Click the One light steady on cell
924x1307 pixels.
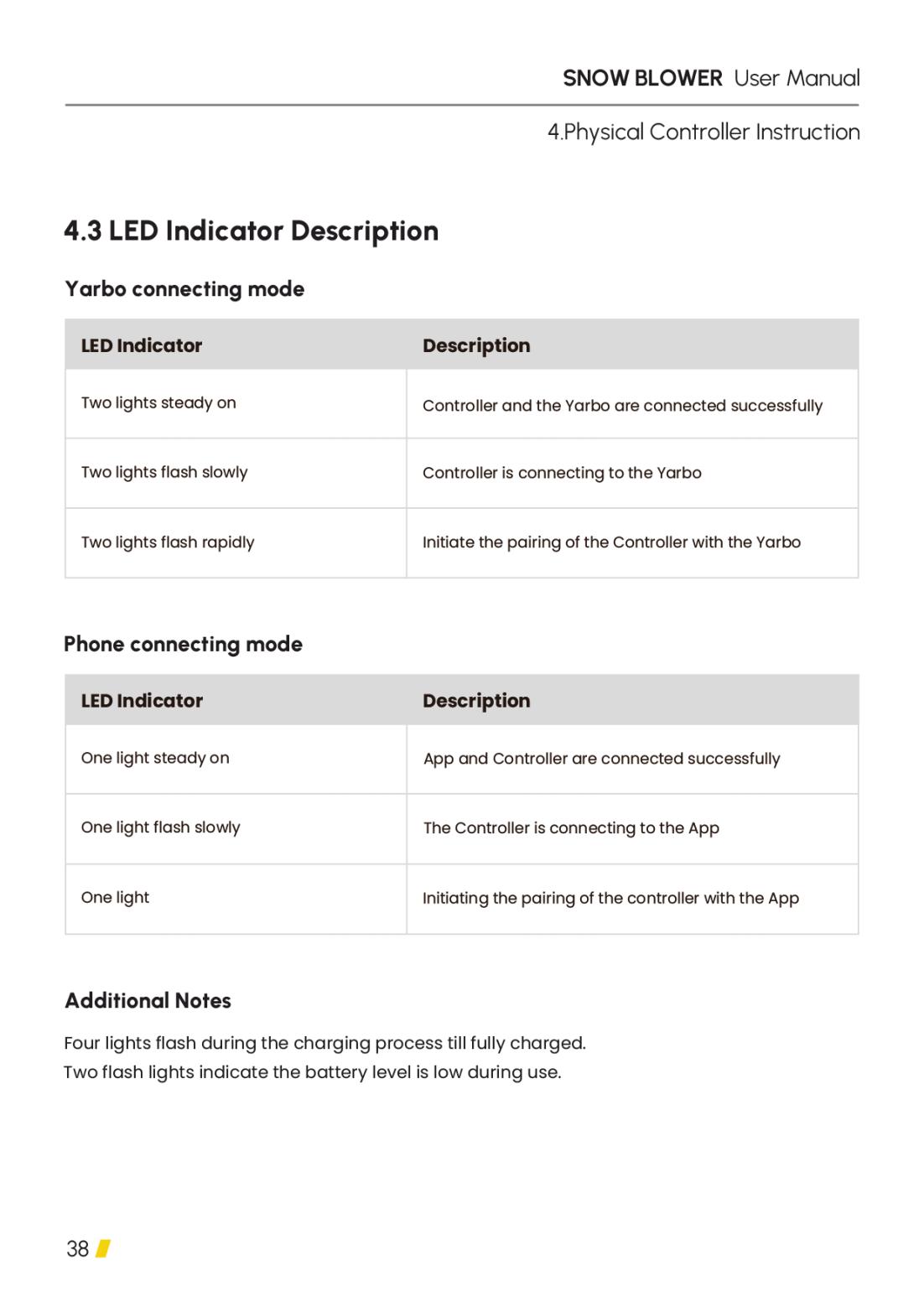click(236, 759)
